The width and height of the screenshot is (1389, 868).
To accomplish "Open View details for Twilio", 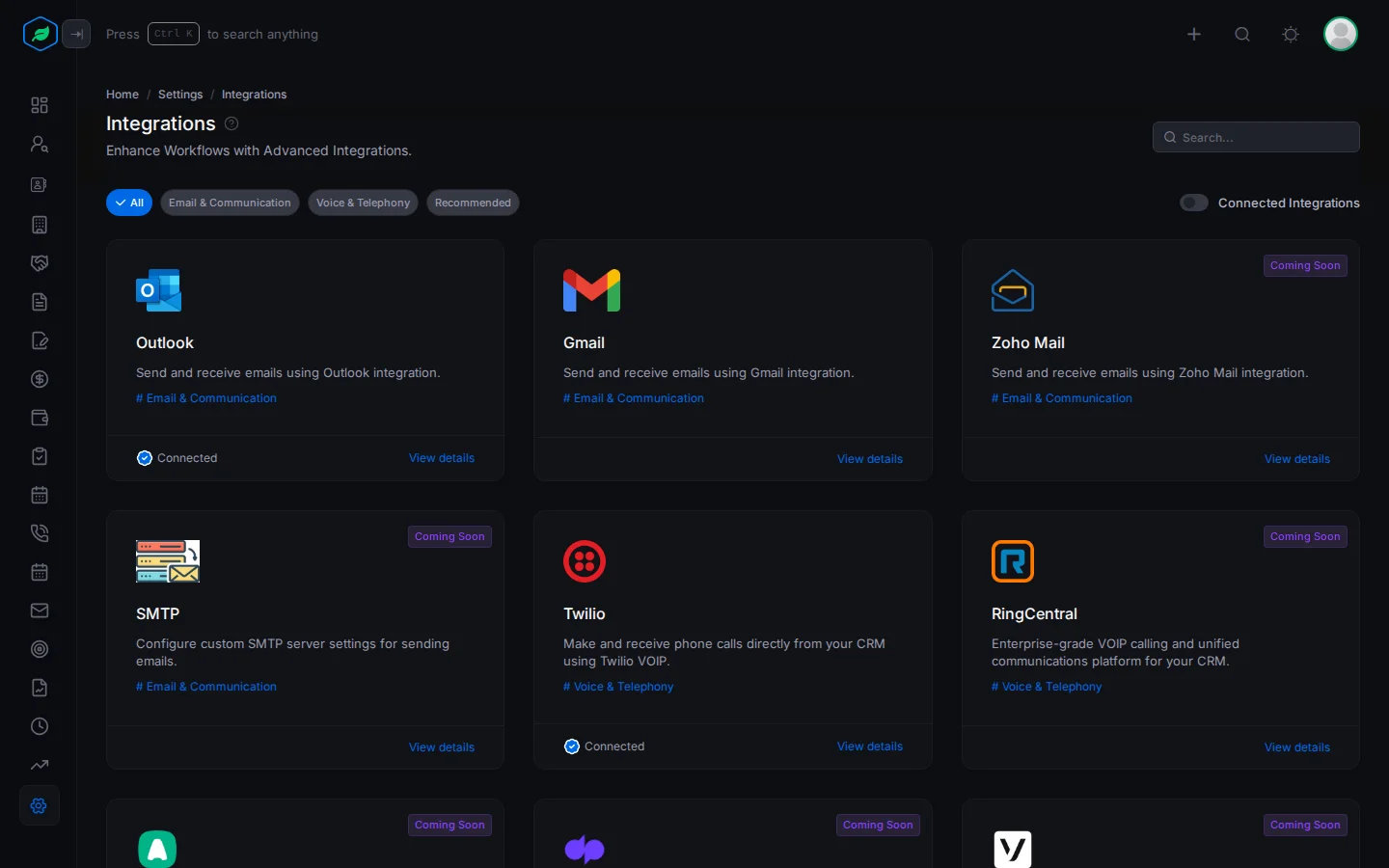I will [x=870, y=746].
